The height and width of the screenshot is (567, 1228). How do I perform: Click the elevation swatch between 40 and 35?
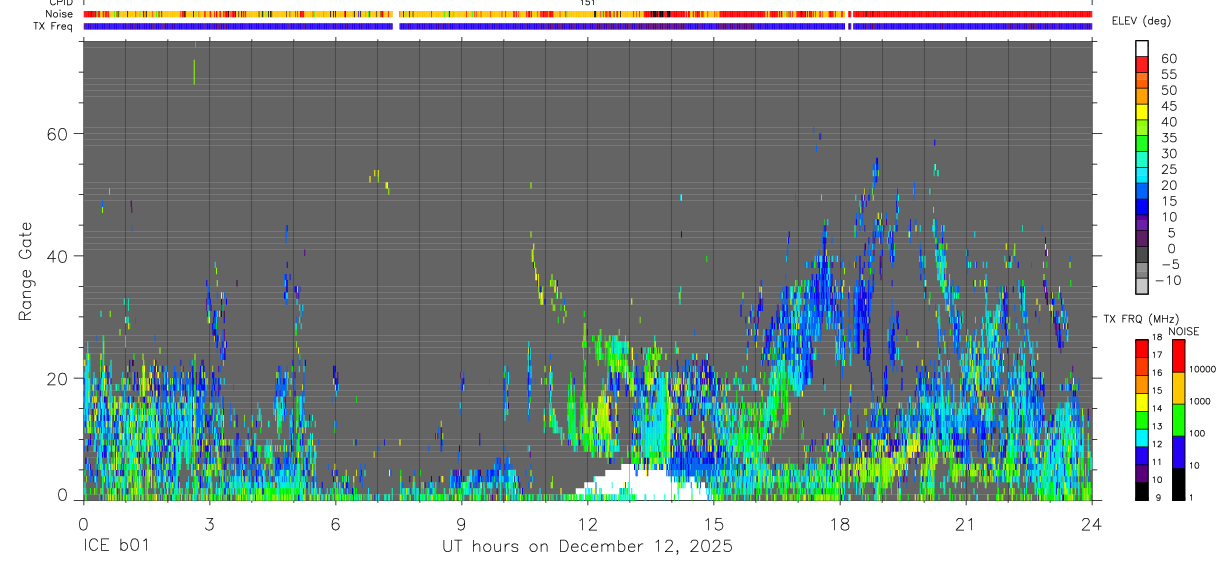(x=1142, y=128)
